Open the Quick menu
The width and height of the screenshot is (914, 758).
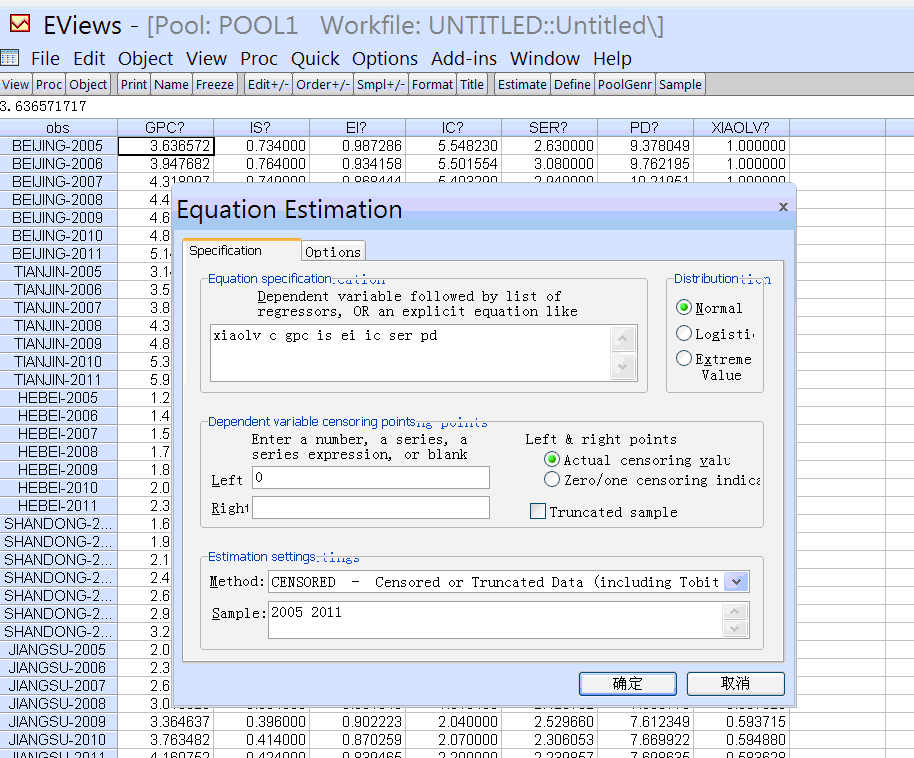pyautogui.click(x=315, y=59)
